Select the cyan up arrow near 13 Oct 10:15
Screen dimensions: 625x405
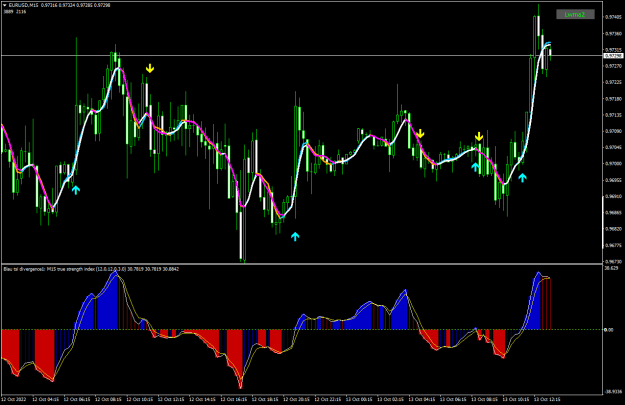(522, 177)
